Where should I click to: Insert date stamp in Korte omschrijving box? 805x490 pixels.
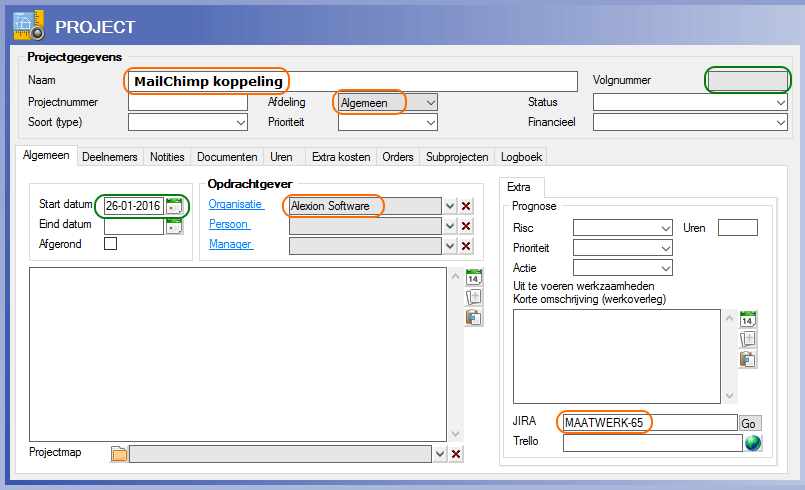click(748, 319)
